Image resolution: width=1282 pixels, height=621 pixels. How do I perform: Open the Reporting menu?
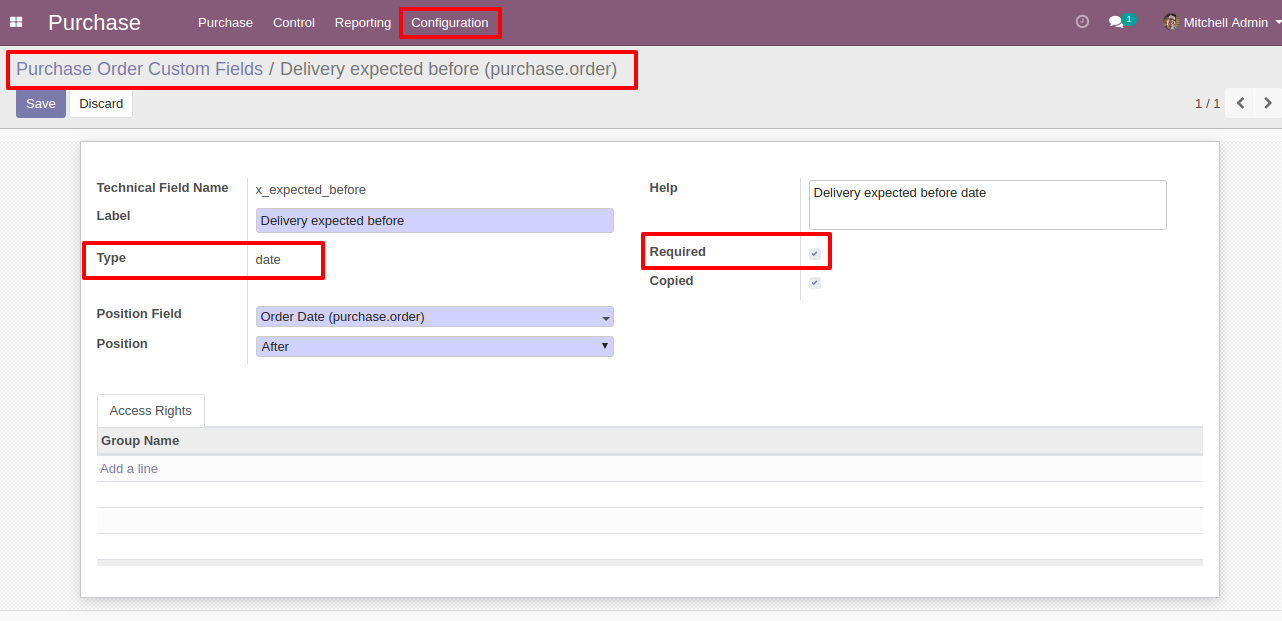coord(363,22)
